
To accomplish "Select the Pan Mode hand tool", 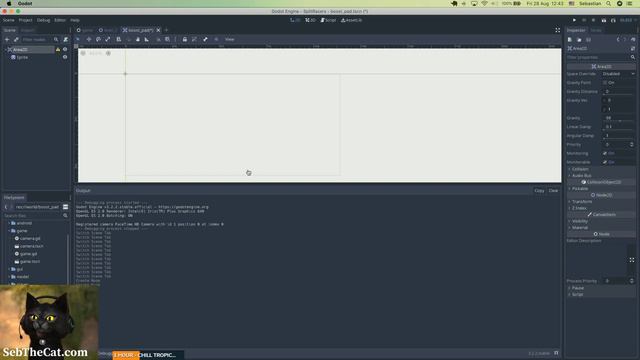I will (138, 40).
